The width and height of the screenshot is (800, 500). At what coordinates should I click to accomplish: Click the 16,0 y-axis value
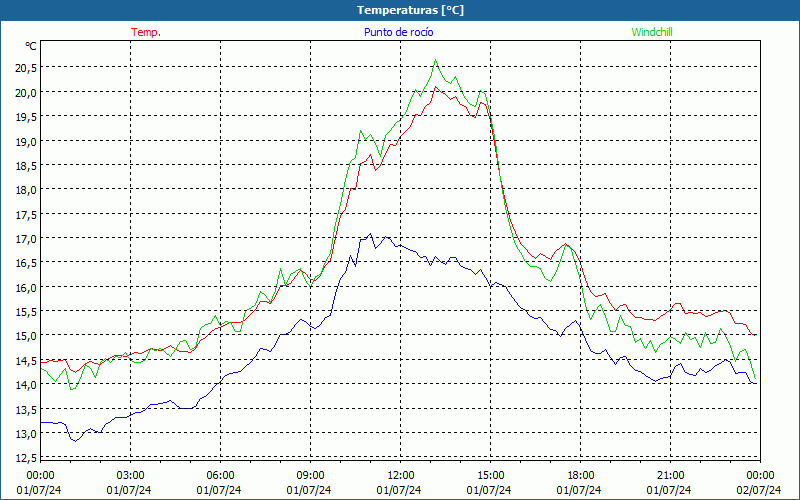(24, 288)
